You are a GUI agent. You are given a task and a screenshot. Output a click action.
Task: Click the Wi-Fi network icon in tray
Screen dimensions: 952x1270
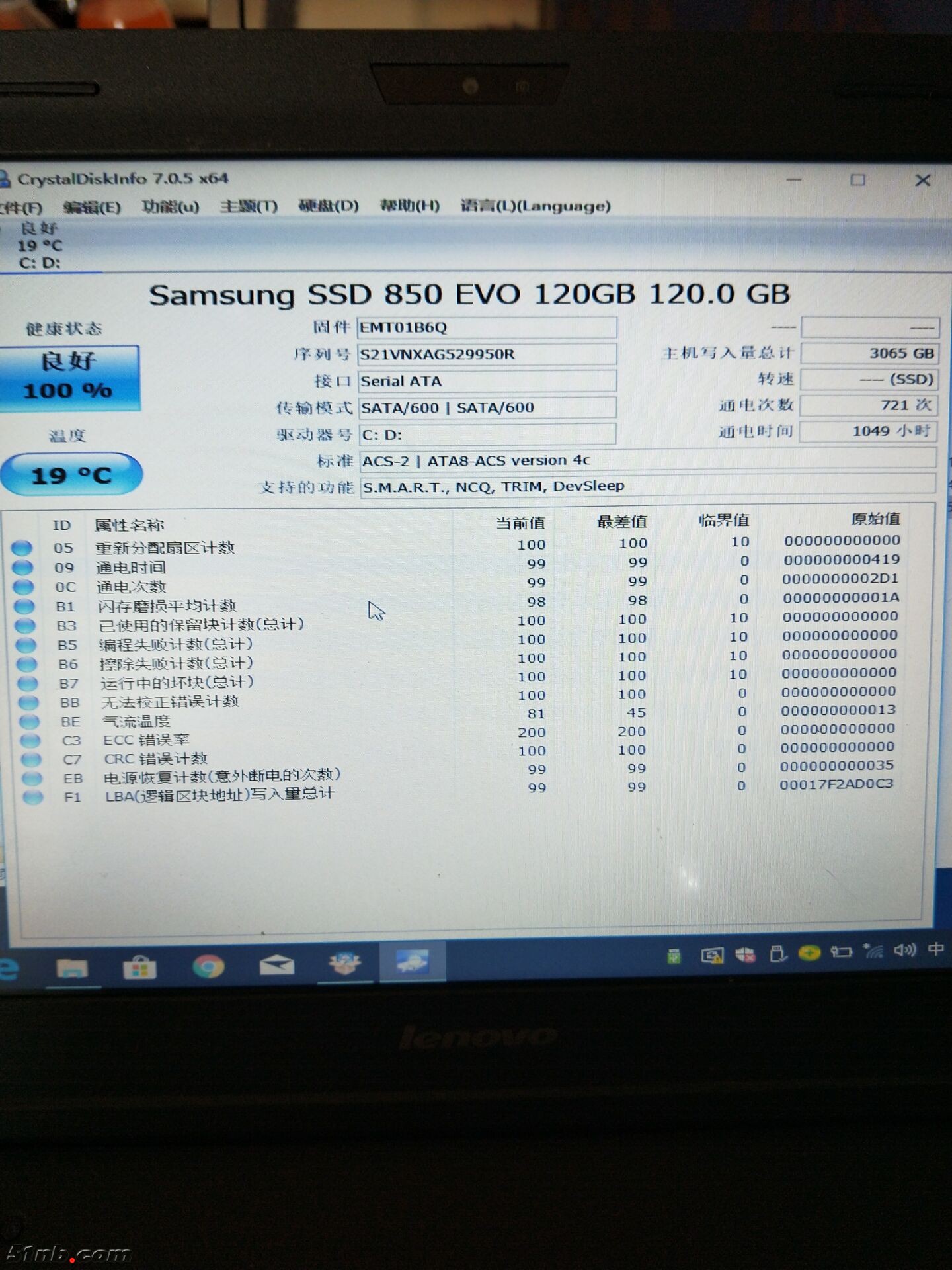click(873, 952)
